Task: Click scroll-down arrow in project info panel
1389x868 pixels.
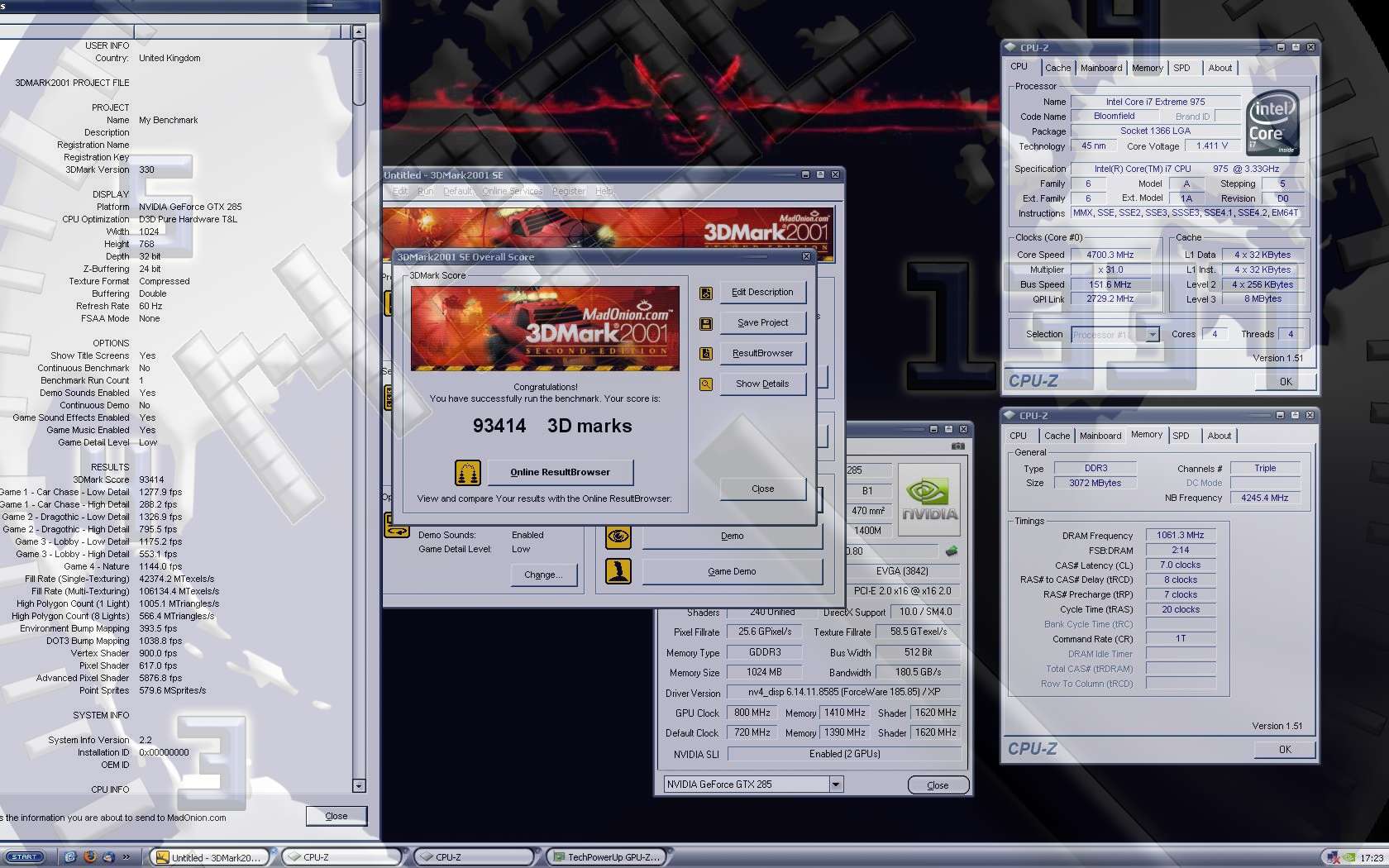Action: click(359, 785)
